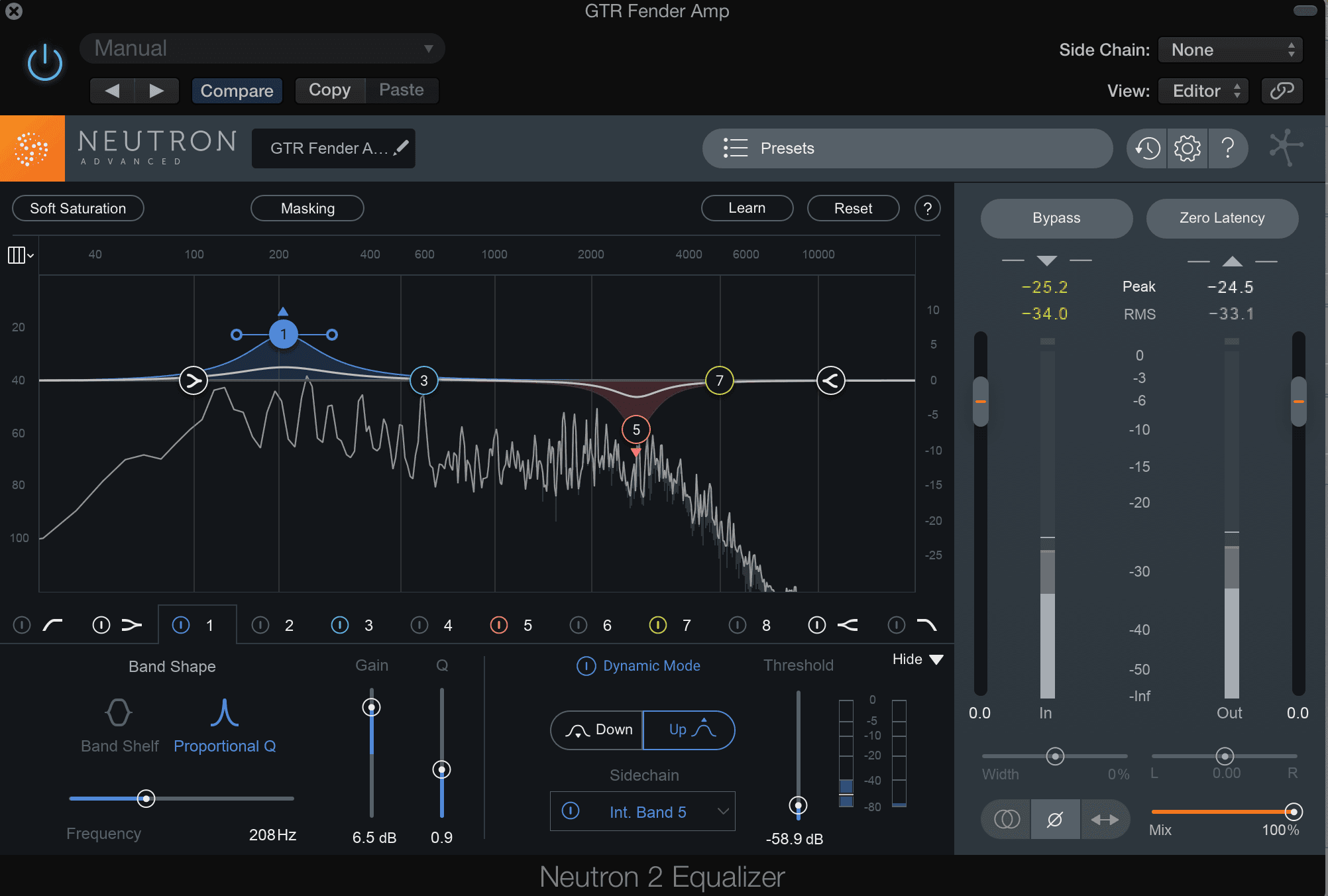Toggle power for band 1
1328x896 pixels.
181,625
